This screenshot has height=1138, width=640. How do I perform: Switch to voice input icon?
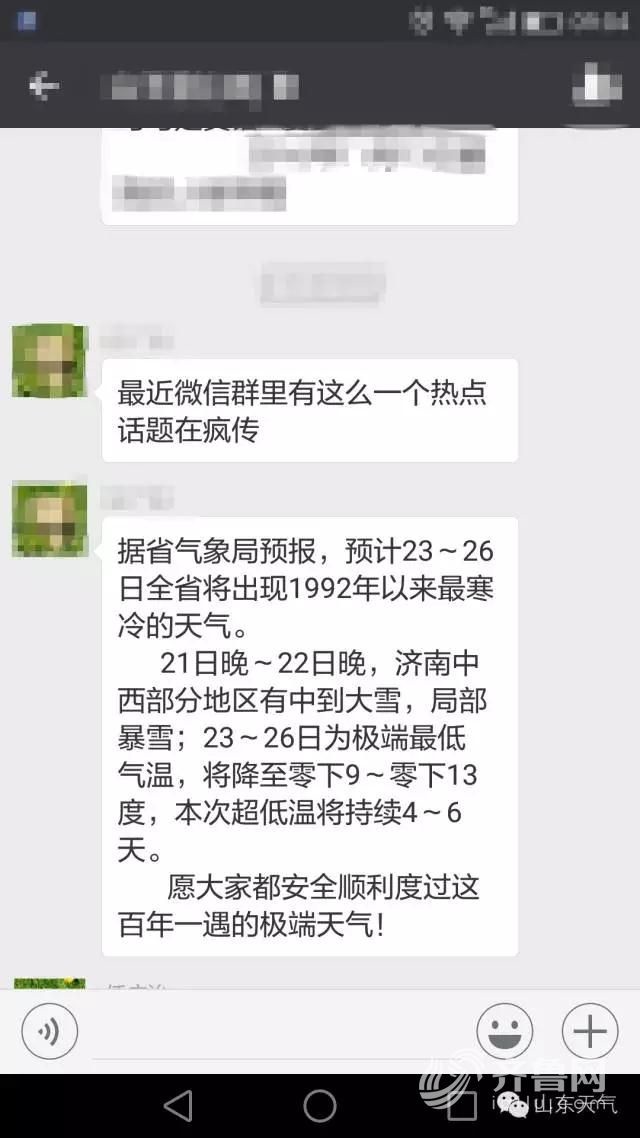pos(49,1031)
